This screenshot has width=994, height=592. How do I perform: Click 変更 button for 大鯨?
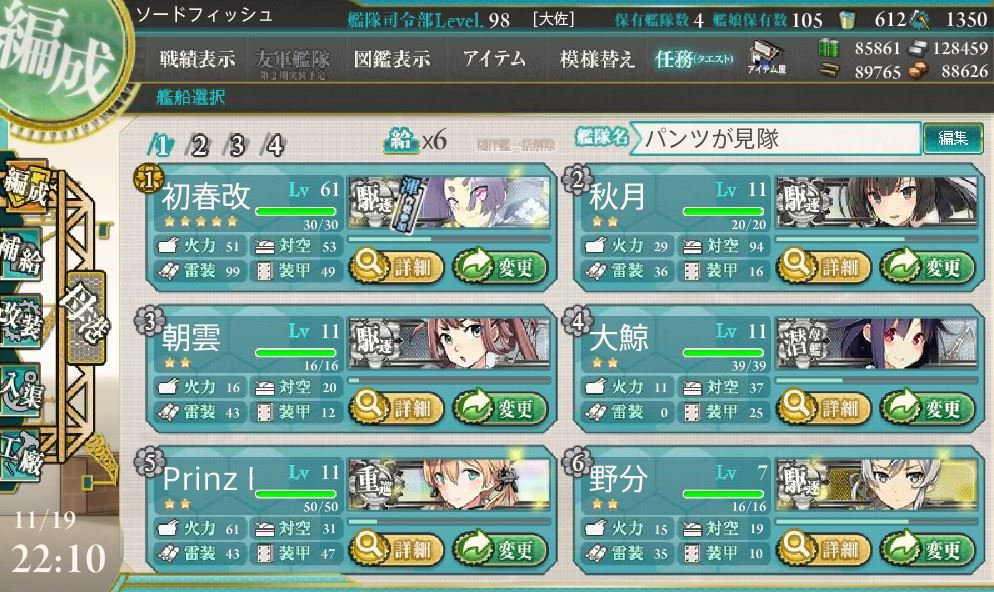pos(927,408)
